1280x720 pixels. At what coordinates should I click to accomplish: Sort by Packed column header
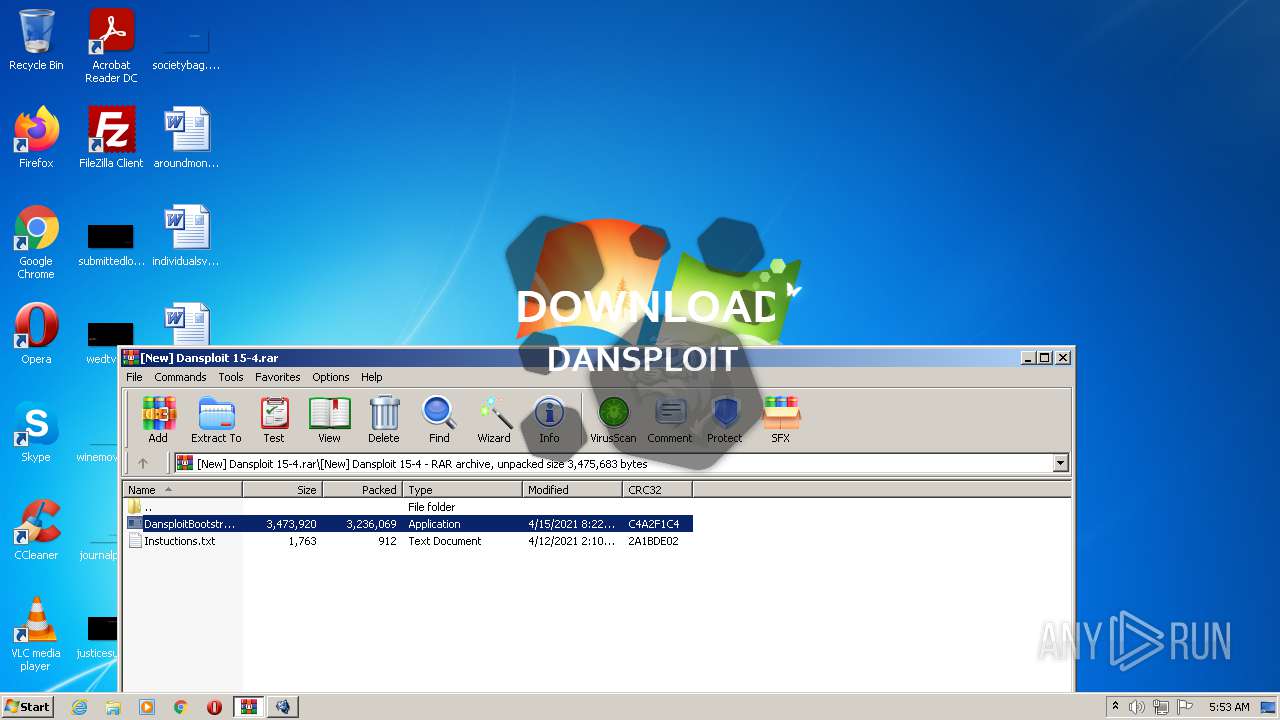pyautogui.click(x=362, y=490)
